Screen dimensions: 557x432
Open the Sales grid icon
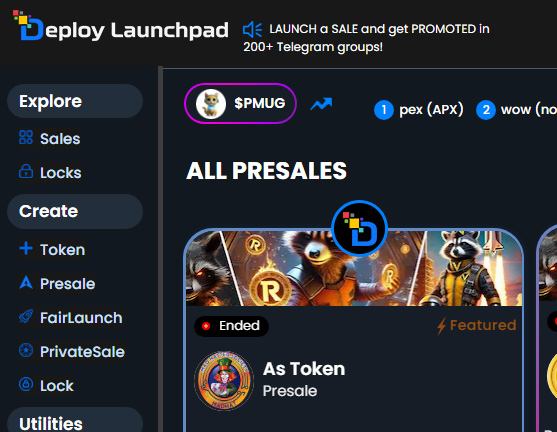point(26,137)
